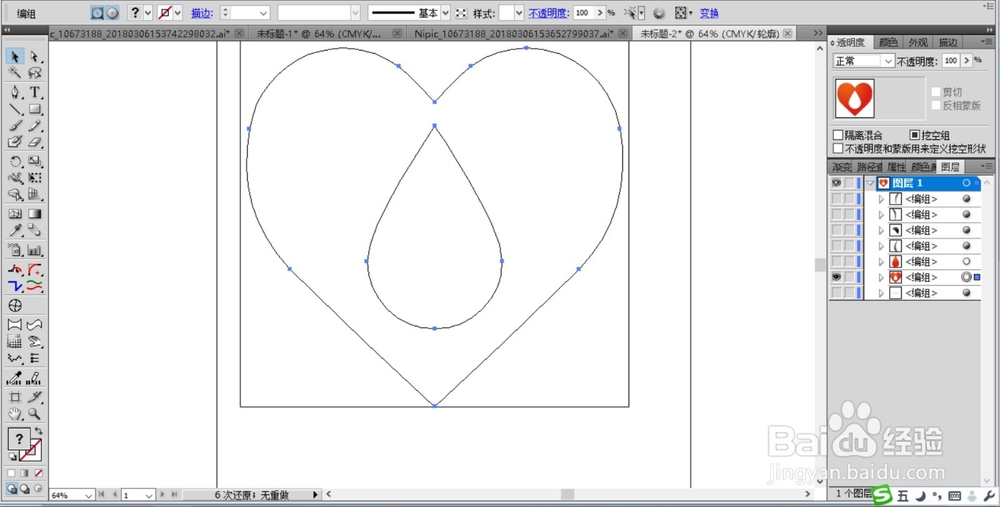The height and width of the screenshot is (507, 1000).
Task: Click the 描边 link in control bar
Action: point(202,13)
